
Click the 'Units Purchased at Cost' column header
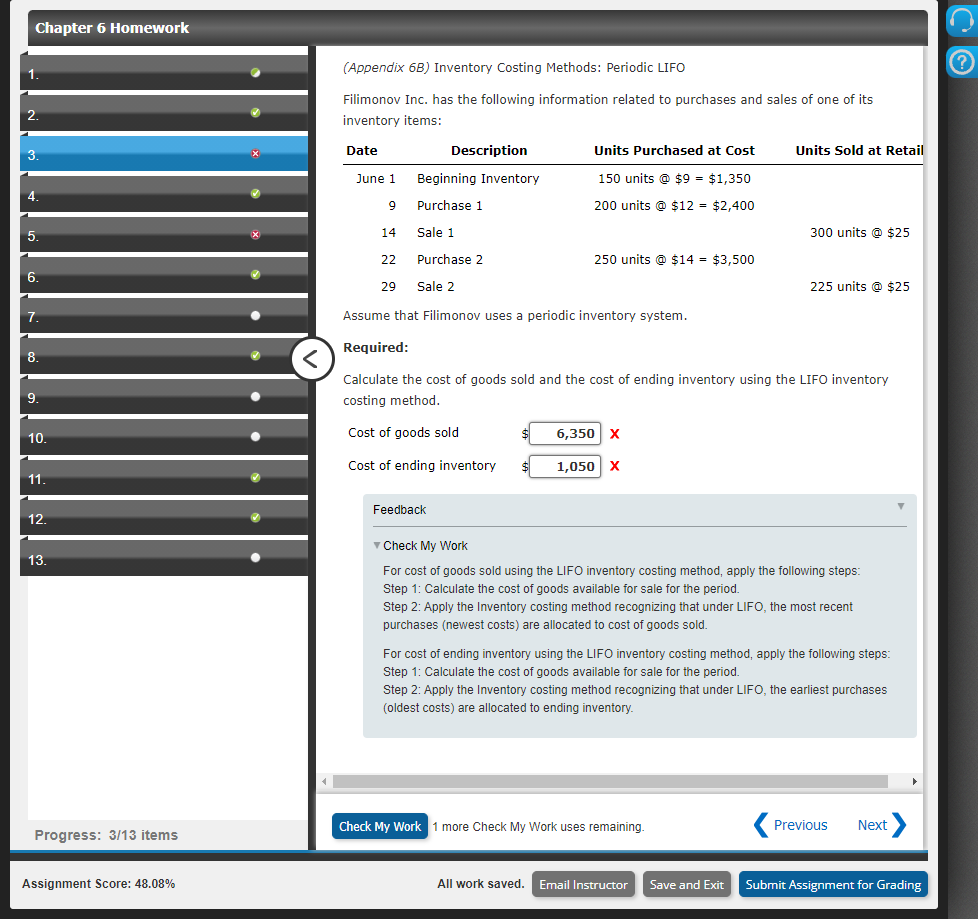(674, 150)
